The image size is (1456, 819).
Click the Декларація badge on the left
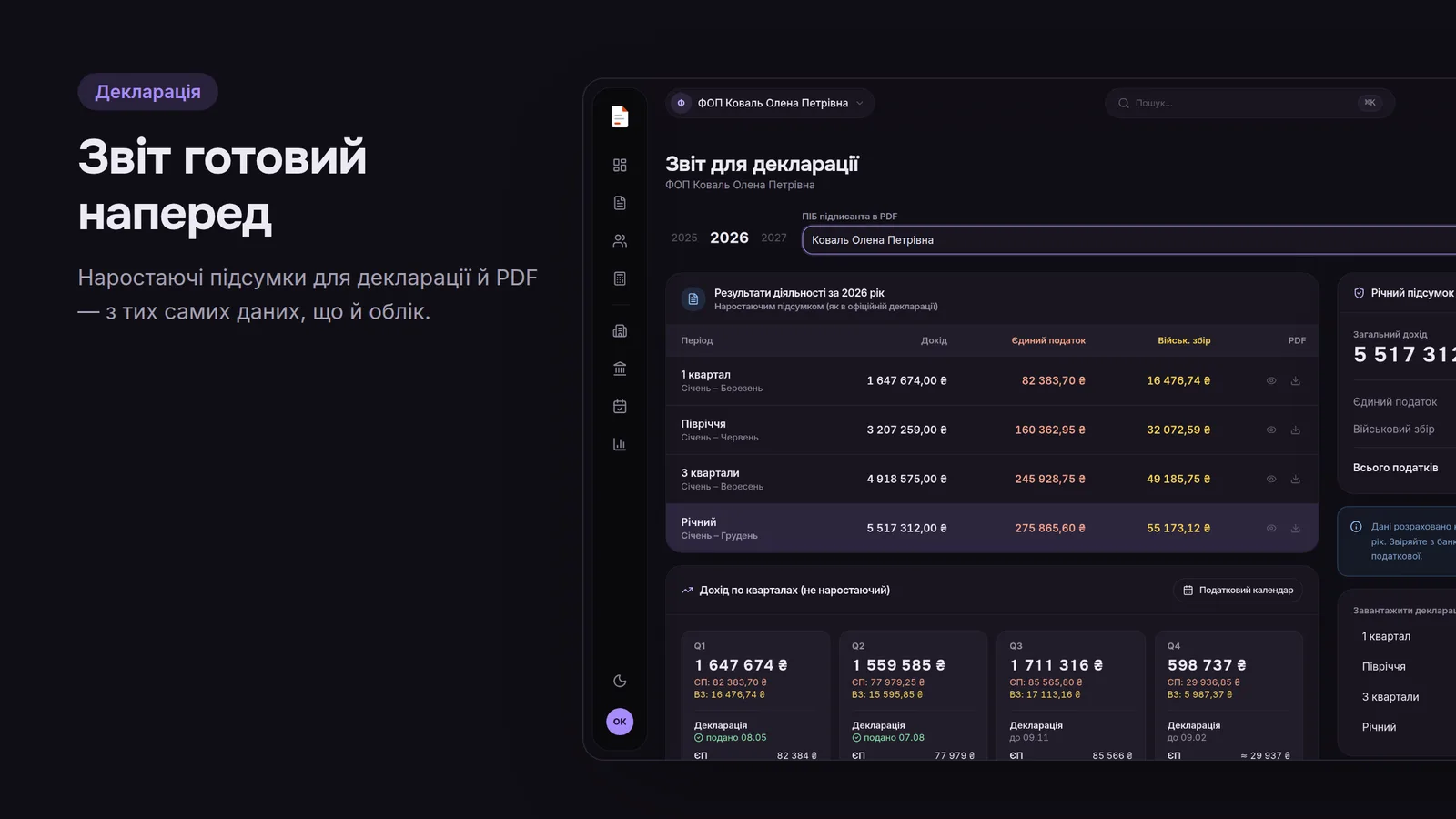(x=147, y=92)
